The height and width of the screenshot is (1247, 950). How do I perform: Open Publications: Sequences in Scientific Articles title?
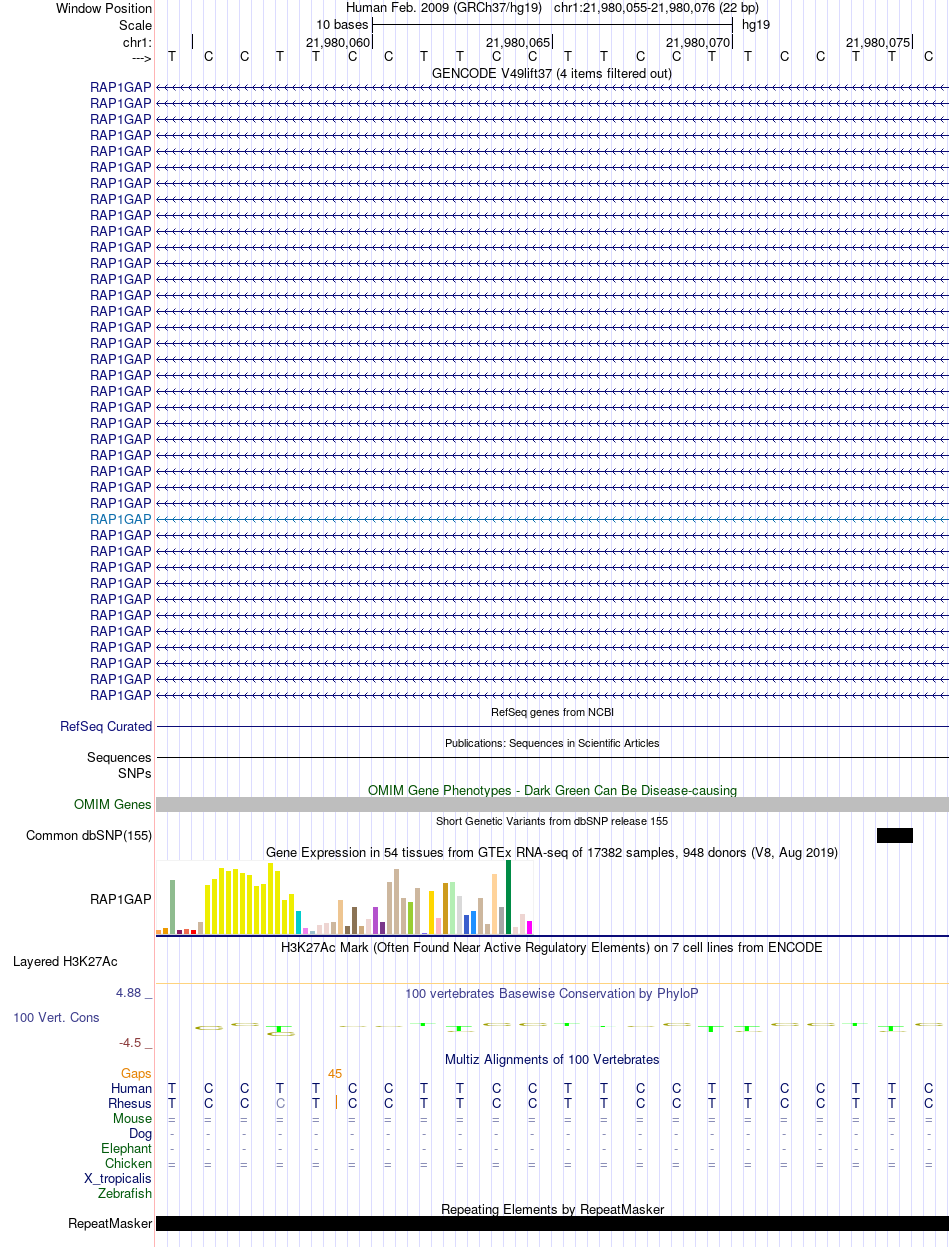tap(552, 743)
